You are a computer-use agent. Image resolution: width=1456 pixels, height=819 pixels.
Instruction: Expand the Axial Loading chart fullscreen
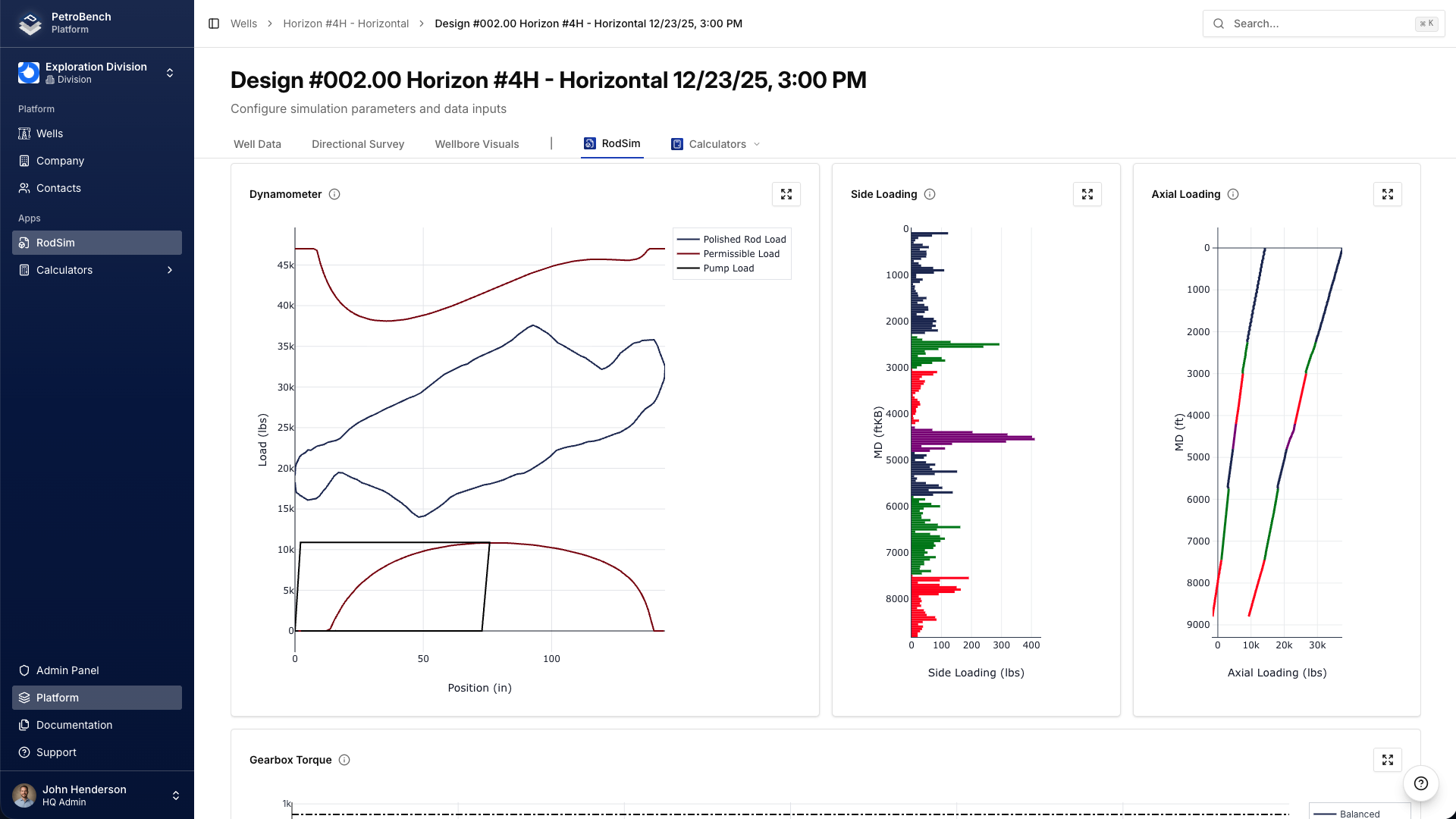point(1387,194)
